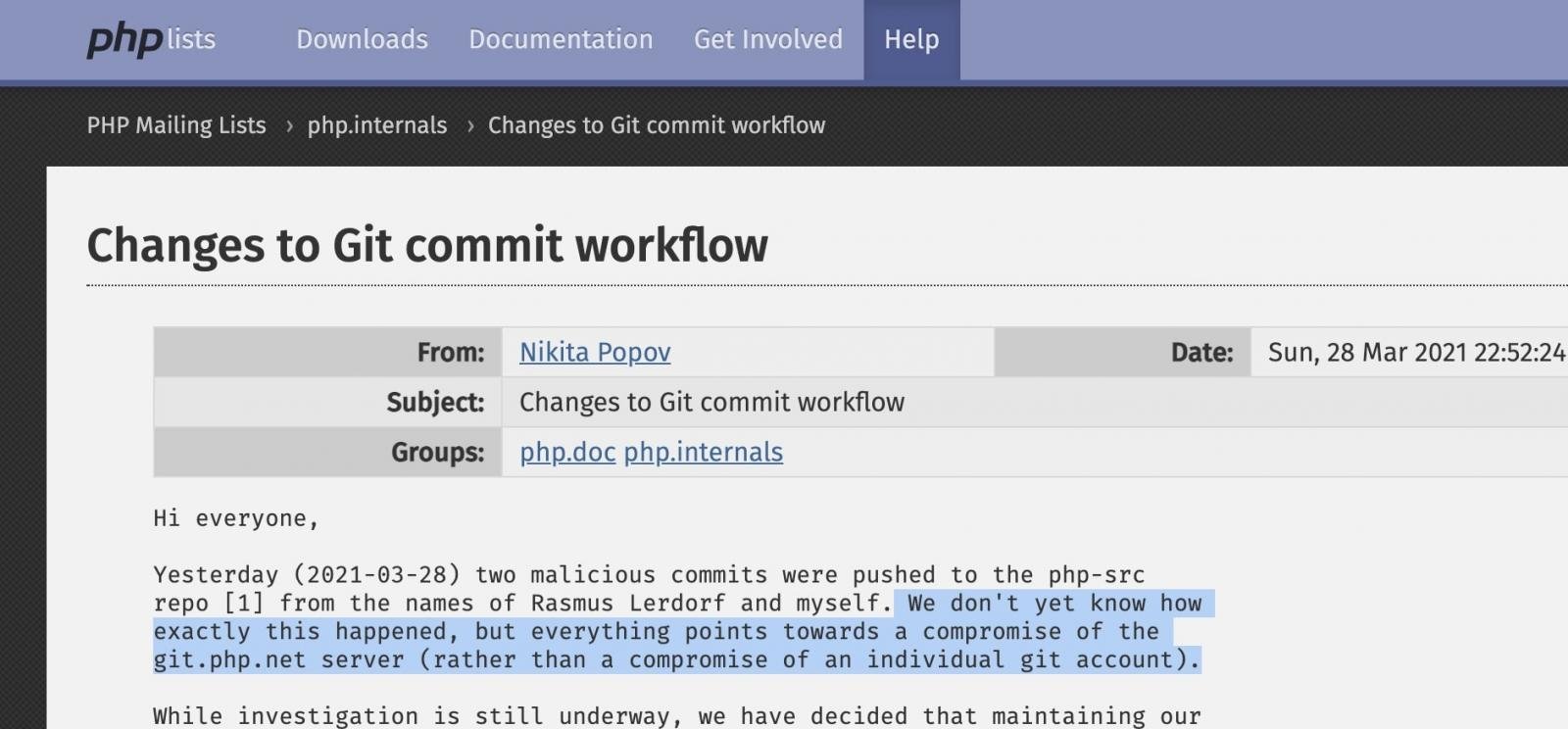Click the php lists logo

coord(151,39)
